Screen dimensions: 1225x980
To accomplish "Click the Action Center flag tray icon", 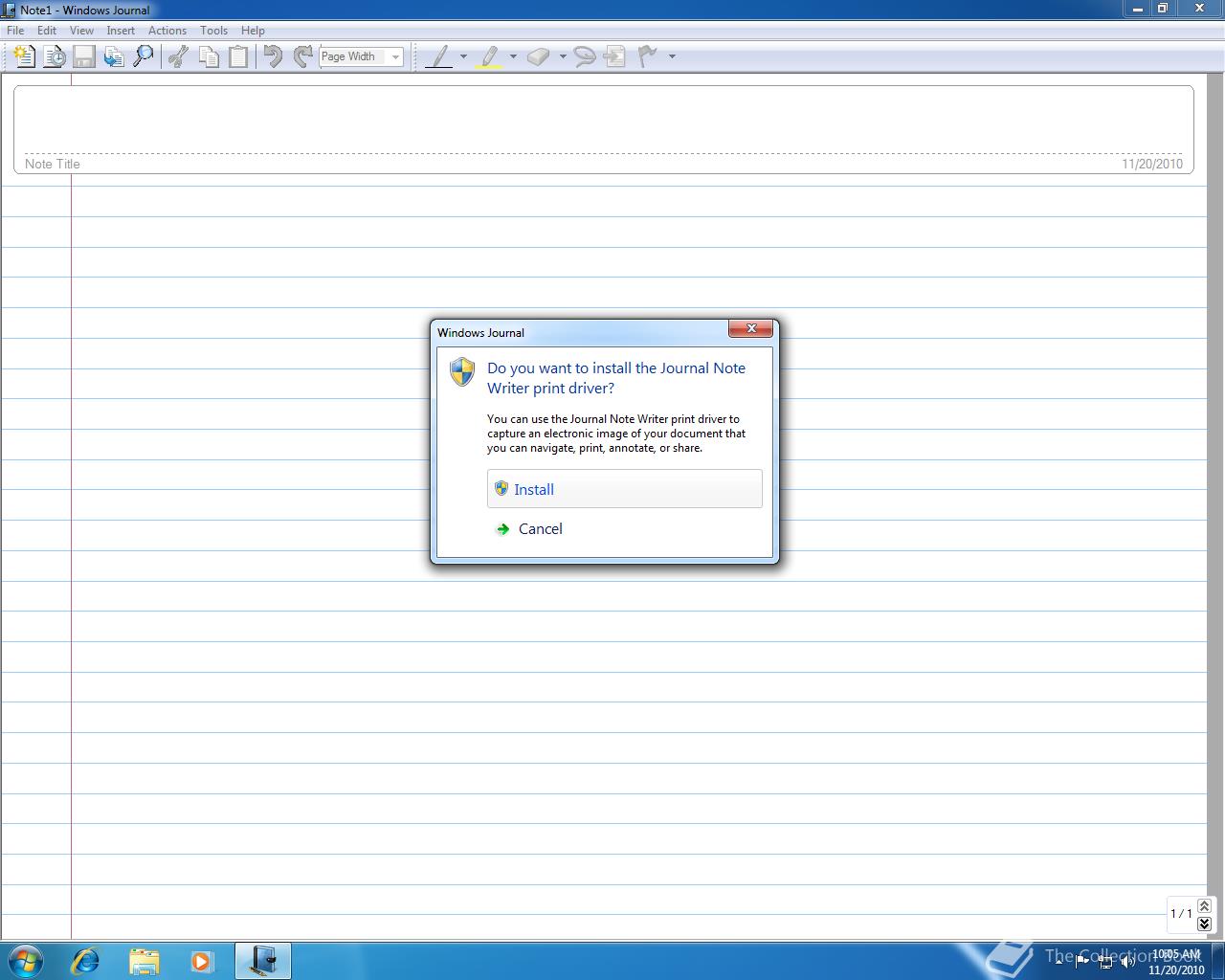I will click(1082, 961).
